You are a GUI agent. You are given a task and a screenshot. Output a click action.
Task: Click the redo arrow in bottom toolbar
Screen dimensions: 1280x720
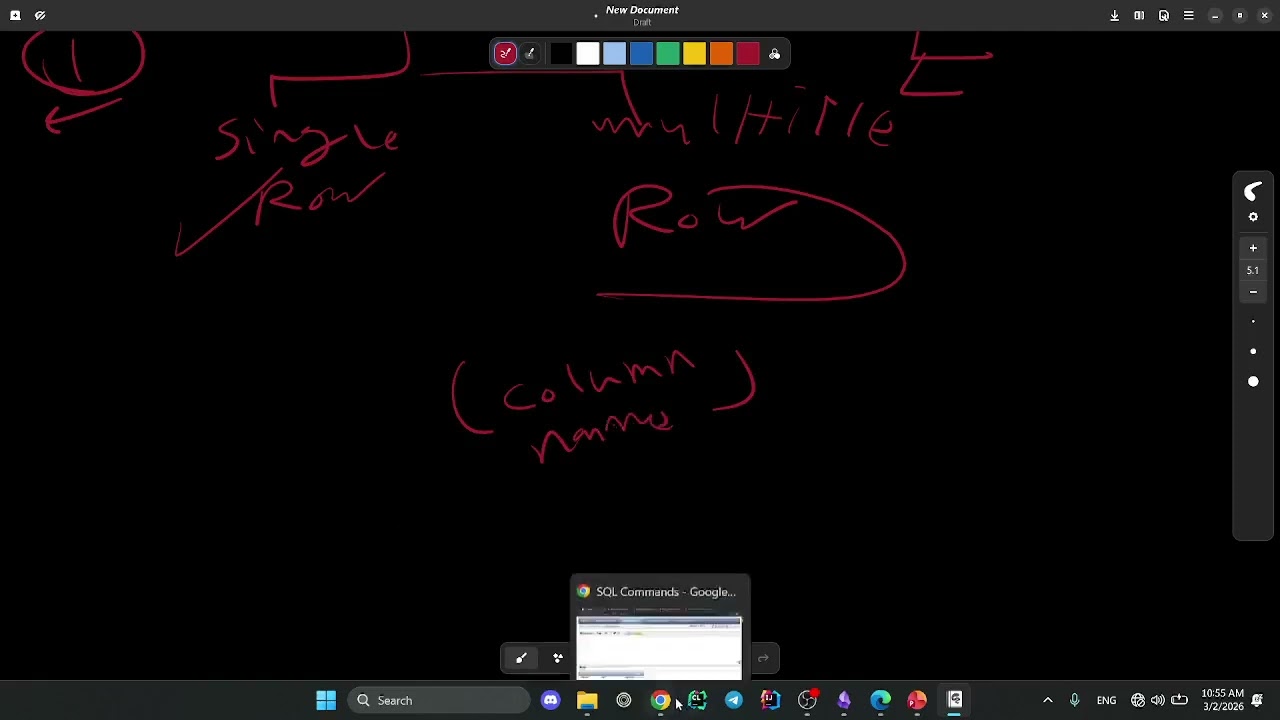763,658
